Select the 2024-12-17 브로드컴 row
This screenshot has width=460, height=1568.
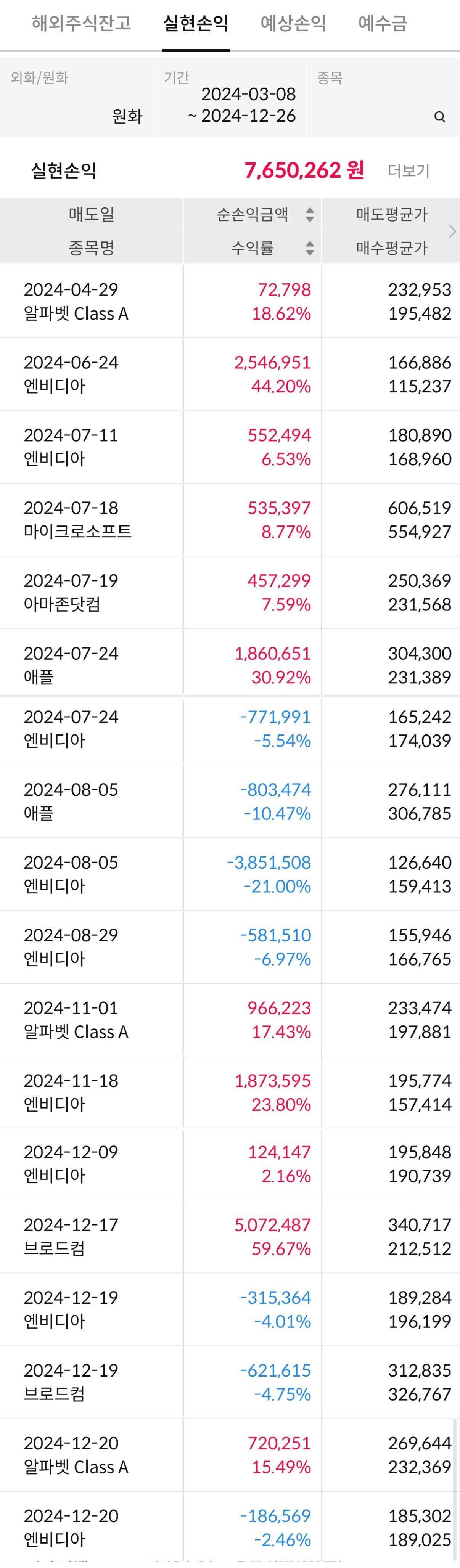click(230, 1236)
